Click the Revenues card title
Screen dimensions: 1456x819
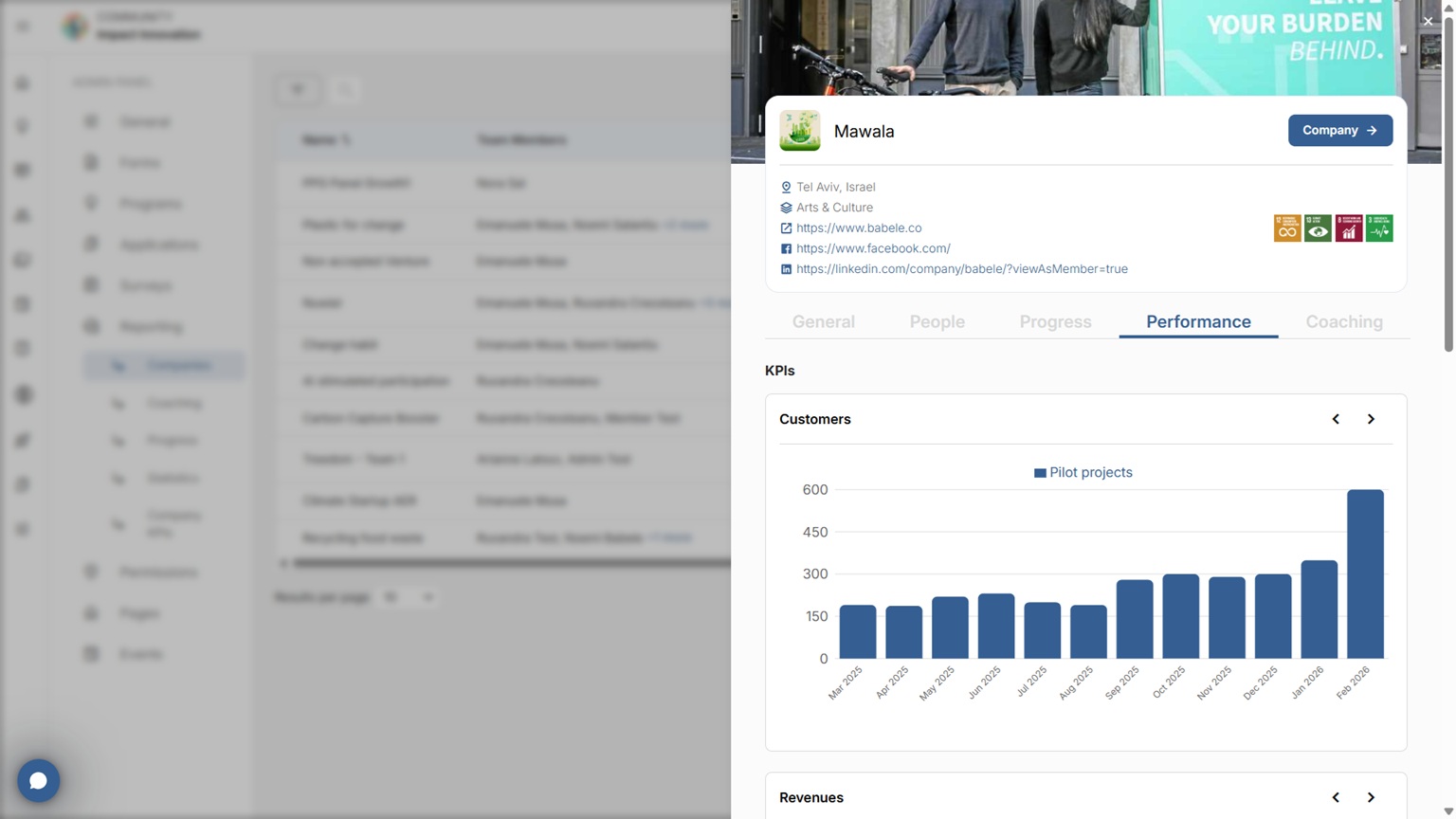point(811,797)
